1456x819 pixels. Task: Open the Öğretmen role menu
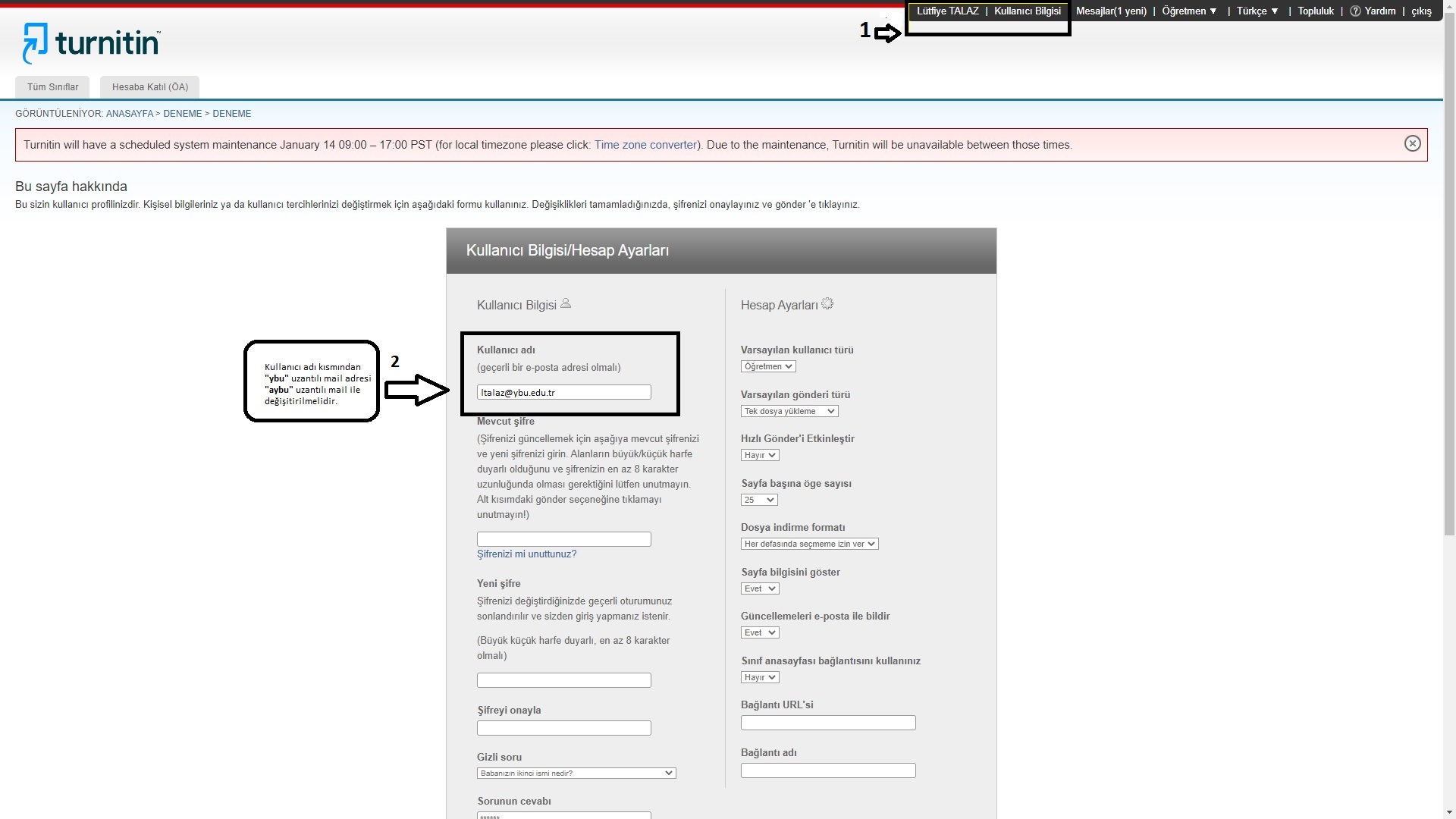[1188, 11]
